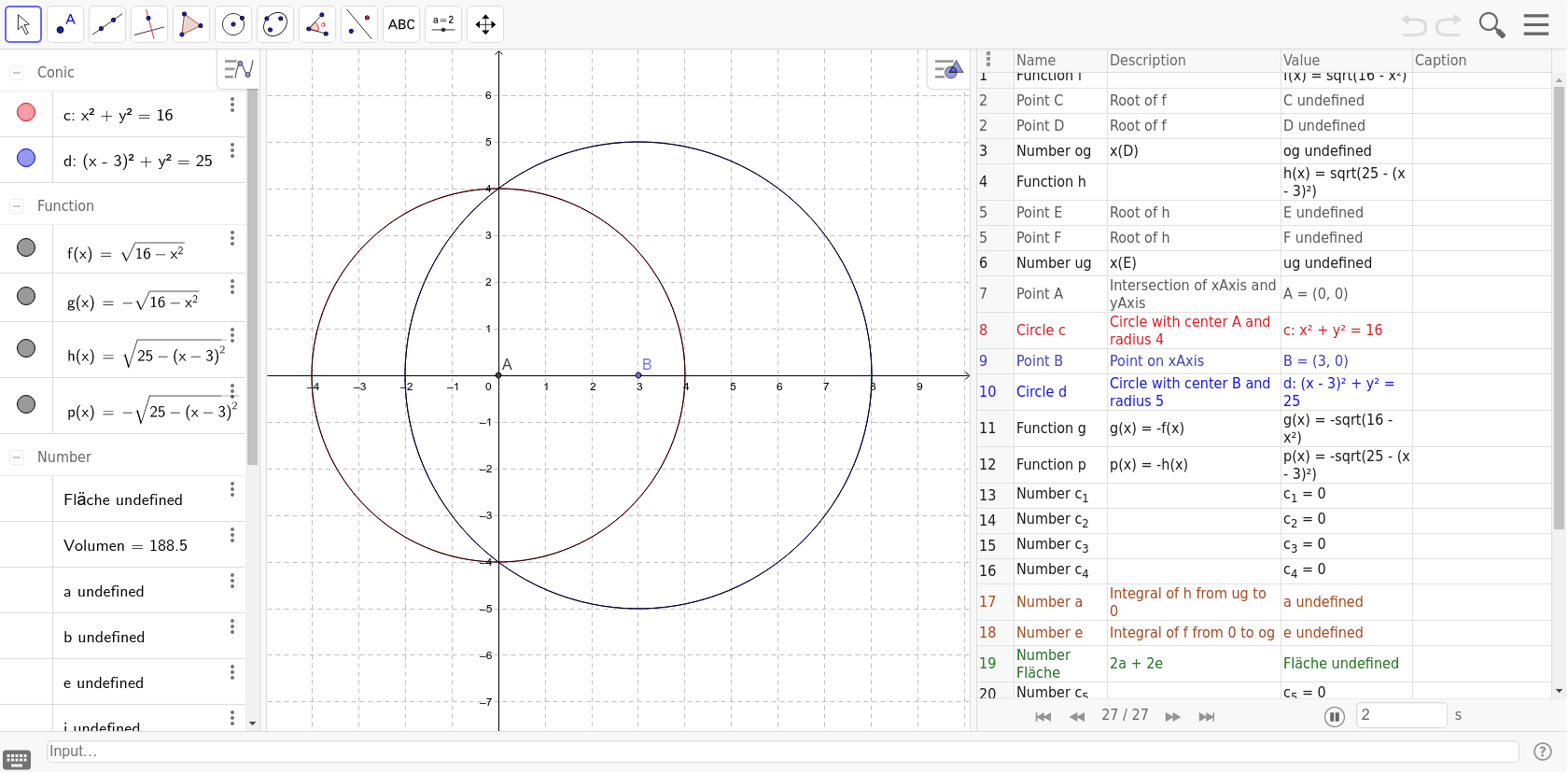Jump to first construction step
Viewport: 1568px width, 773px height.
(1043, 716)
